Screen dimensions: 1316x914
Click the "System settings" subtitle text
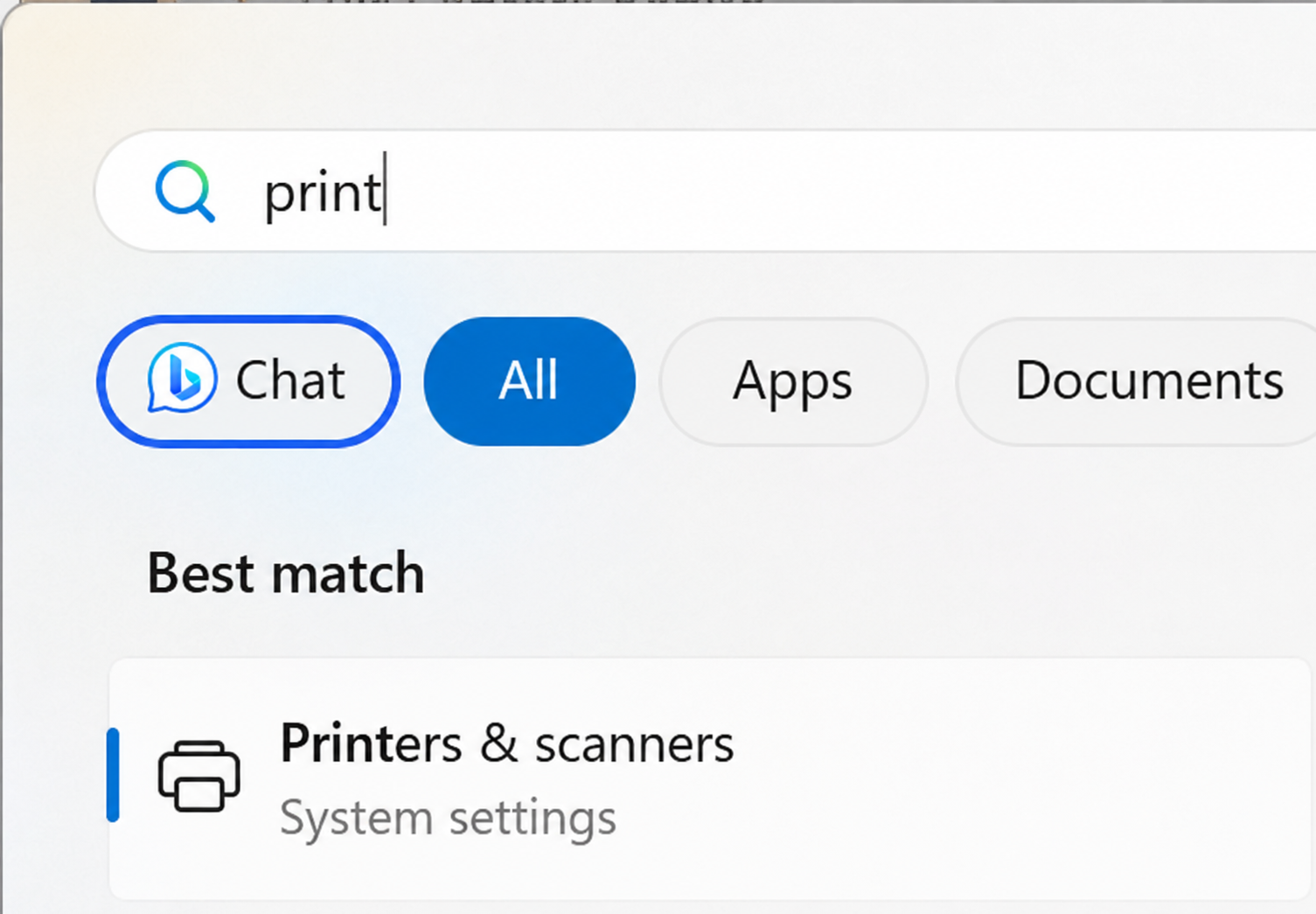tap(448, 820)
